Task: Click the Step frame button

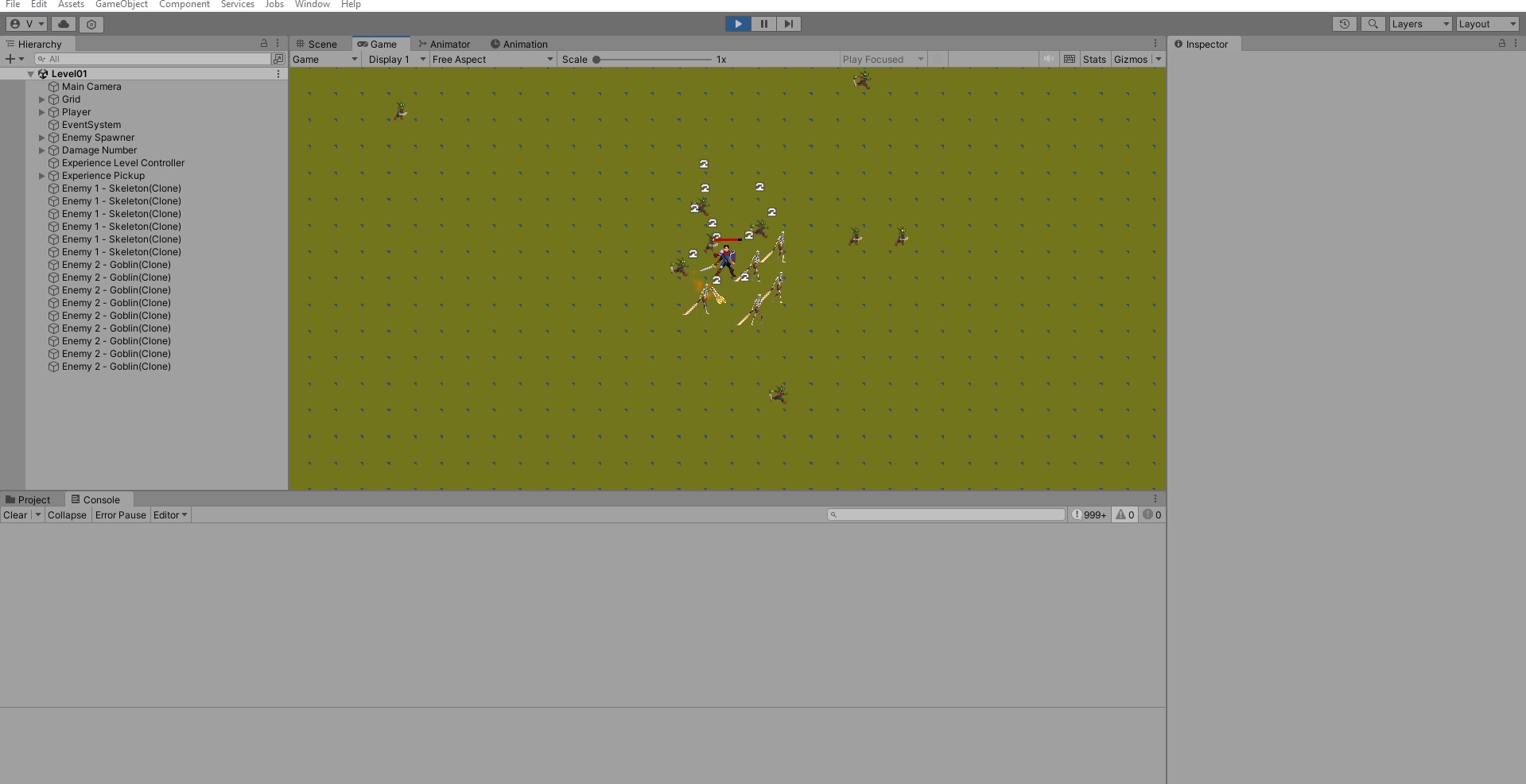Action: [788, 24]
